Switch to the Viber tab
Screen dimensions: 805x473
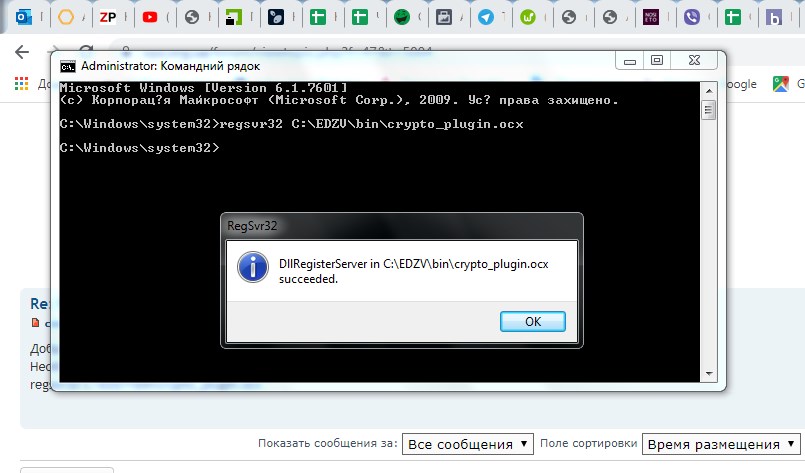click(690, 17)
